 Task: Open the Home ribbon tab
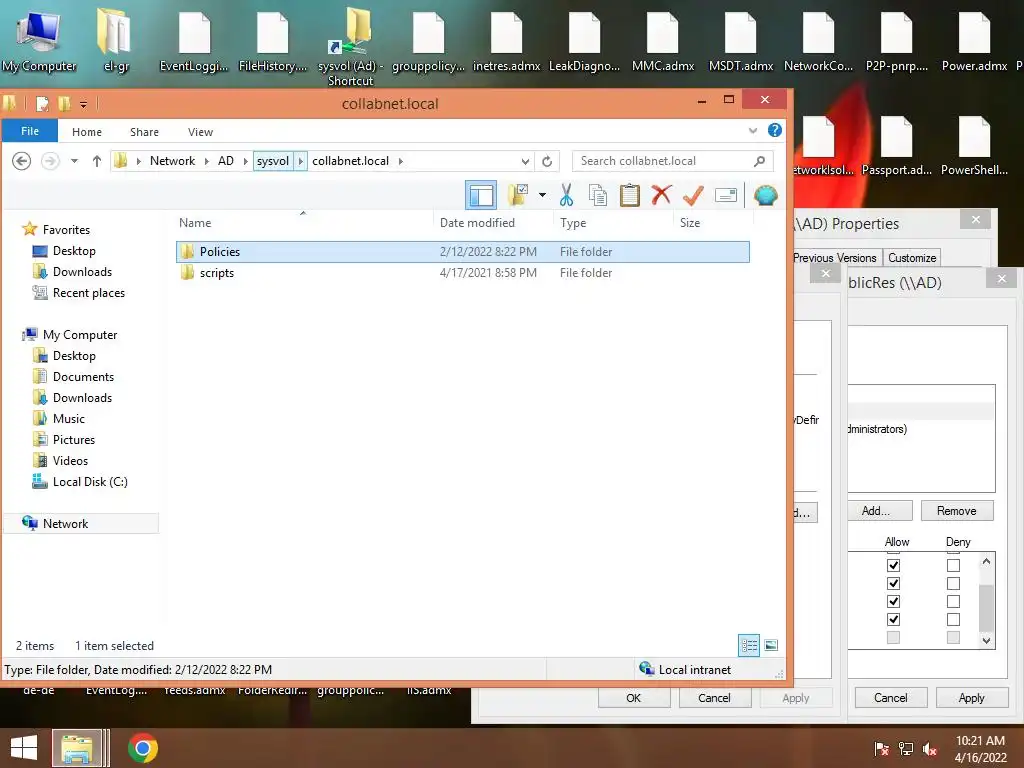pos(87,131)
